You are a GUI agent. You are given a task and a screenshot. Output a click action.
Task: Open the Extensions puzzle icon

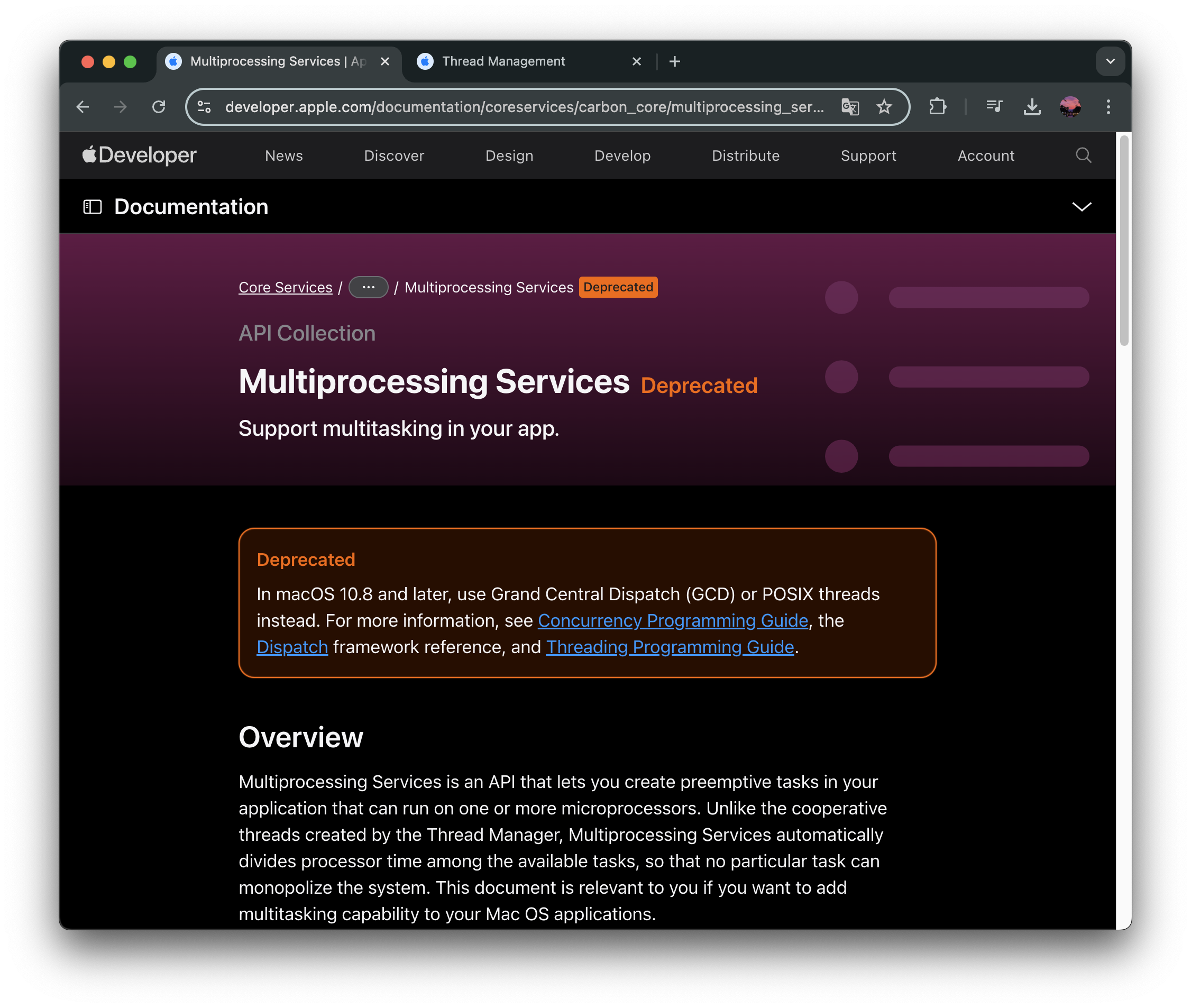coord(937,107)
